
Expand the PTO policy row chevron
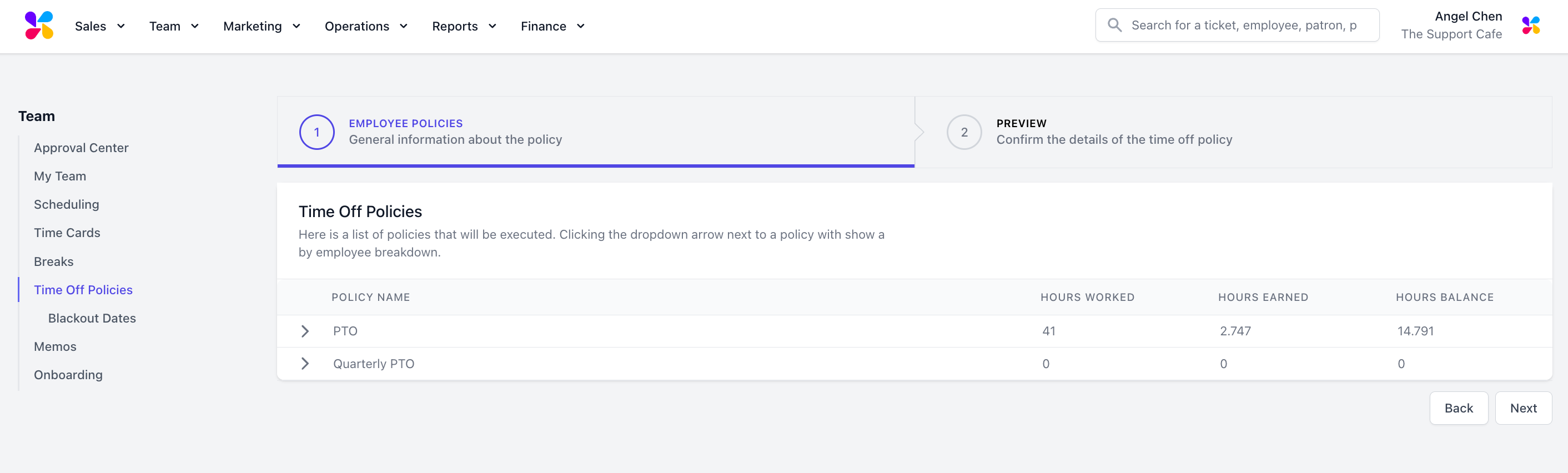[305, 331]
